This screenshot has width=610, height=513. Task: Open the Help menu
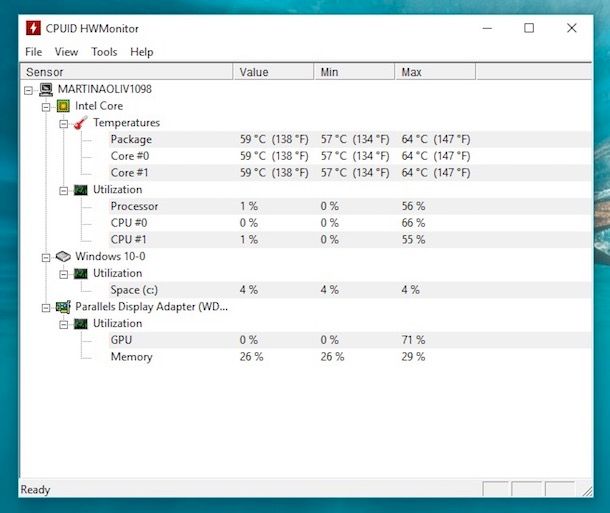142,52
